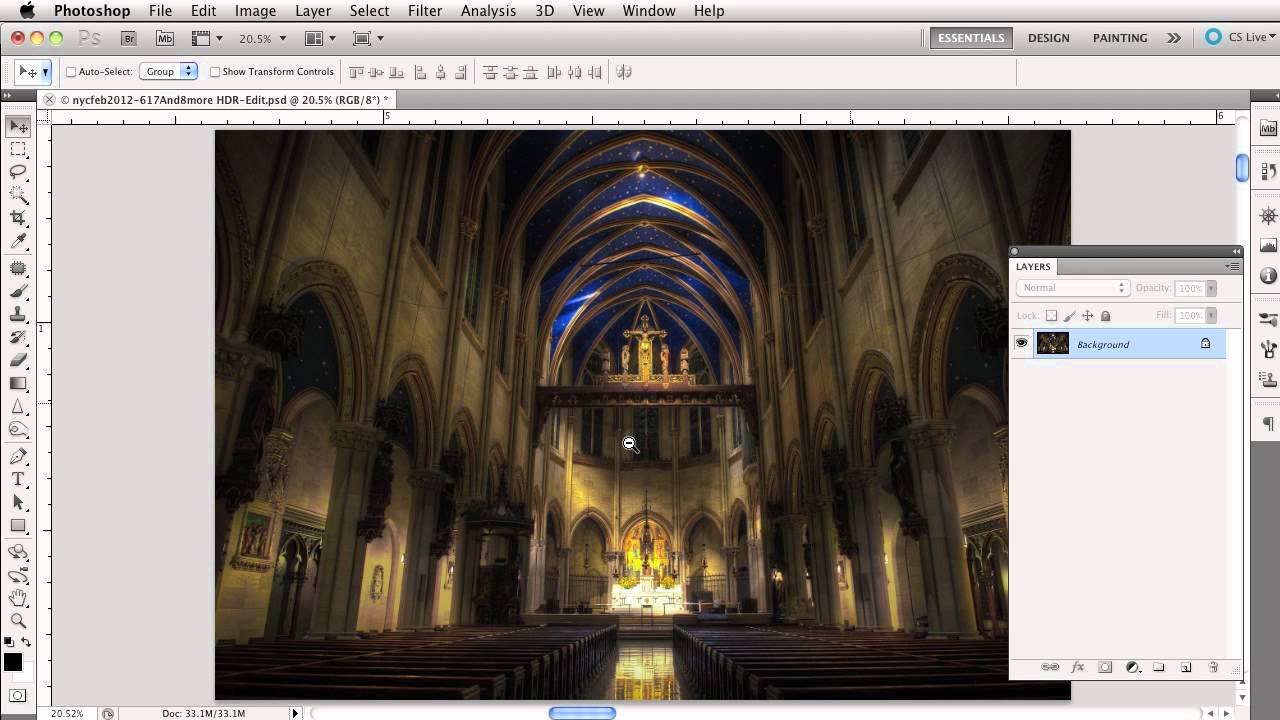The width and height of the screenshot is (1280, 720).
Task: Open the adjustment layer dropdown icon
Action: pos(1133,667)
